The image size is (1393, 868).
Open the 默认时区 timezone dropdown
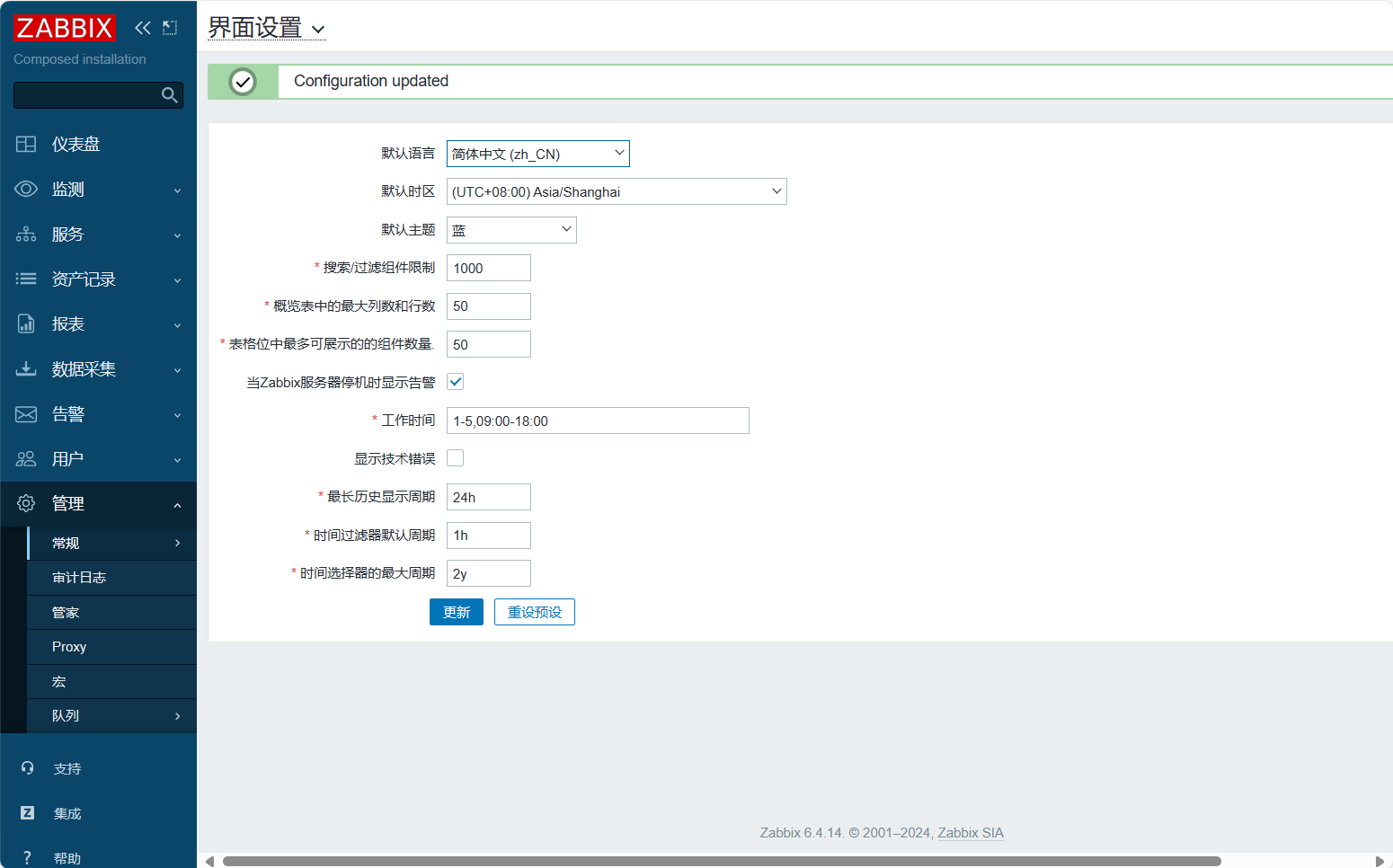pyautogui.click(x=616, y=191)
